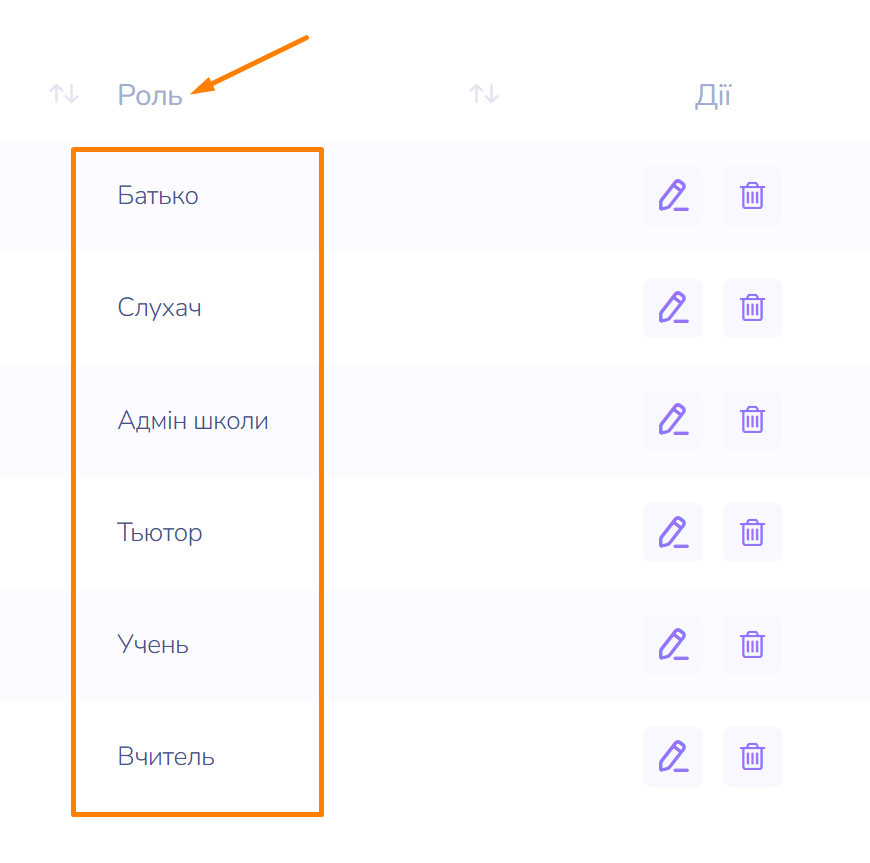Sort using arrows right of Роль column
Screen dimensions: 870x863
(484, 95)
